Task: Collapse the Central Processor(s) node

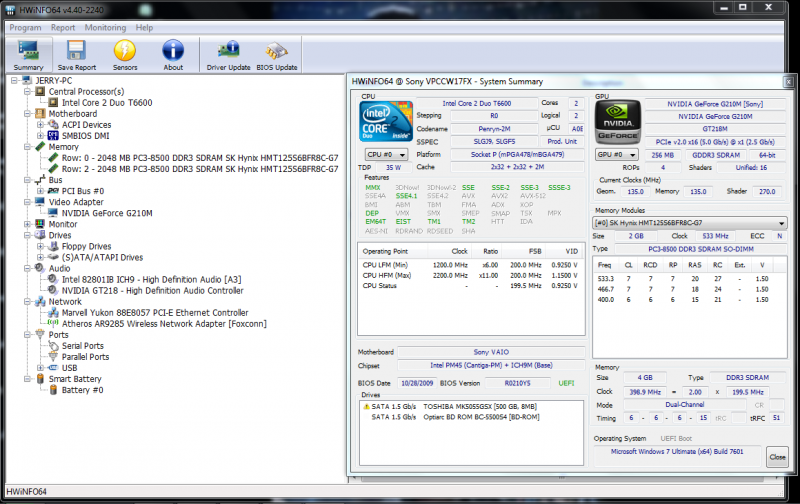Action: pos(28,92)
